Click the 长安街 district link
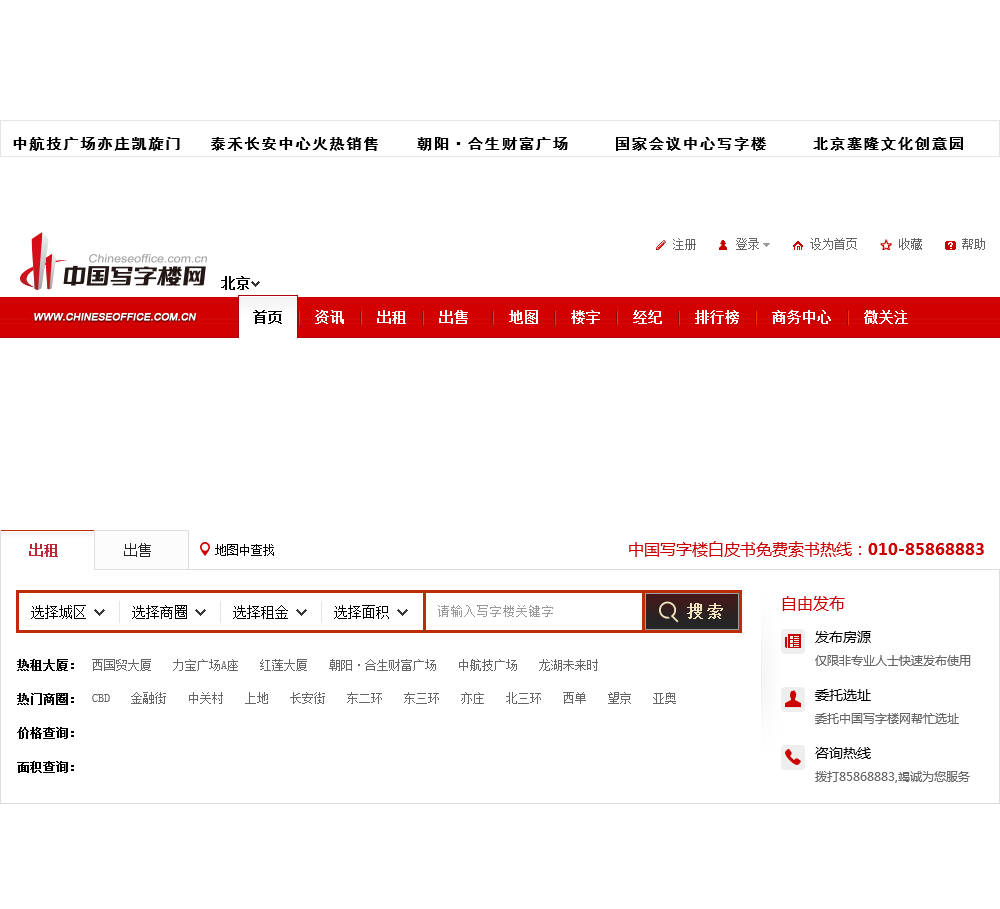The height and width of the screenshot is (909, 1000). [x=307, y=698]
